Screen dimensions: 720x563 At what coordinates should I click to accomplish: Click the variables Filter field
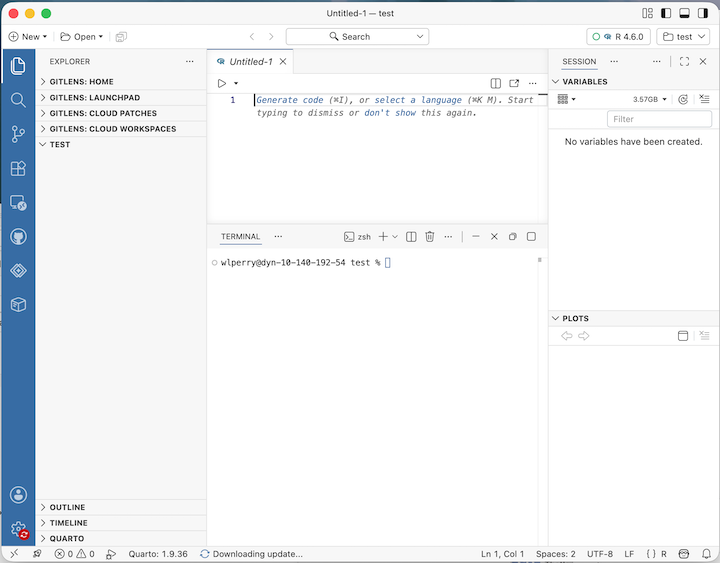659,119
